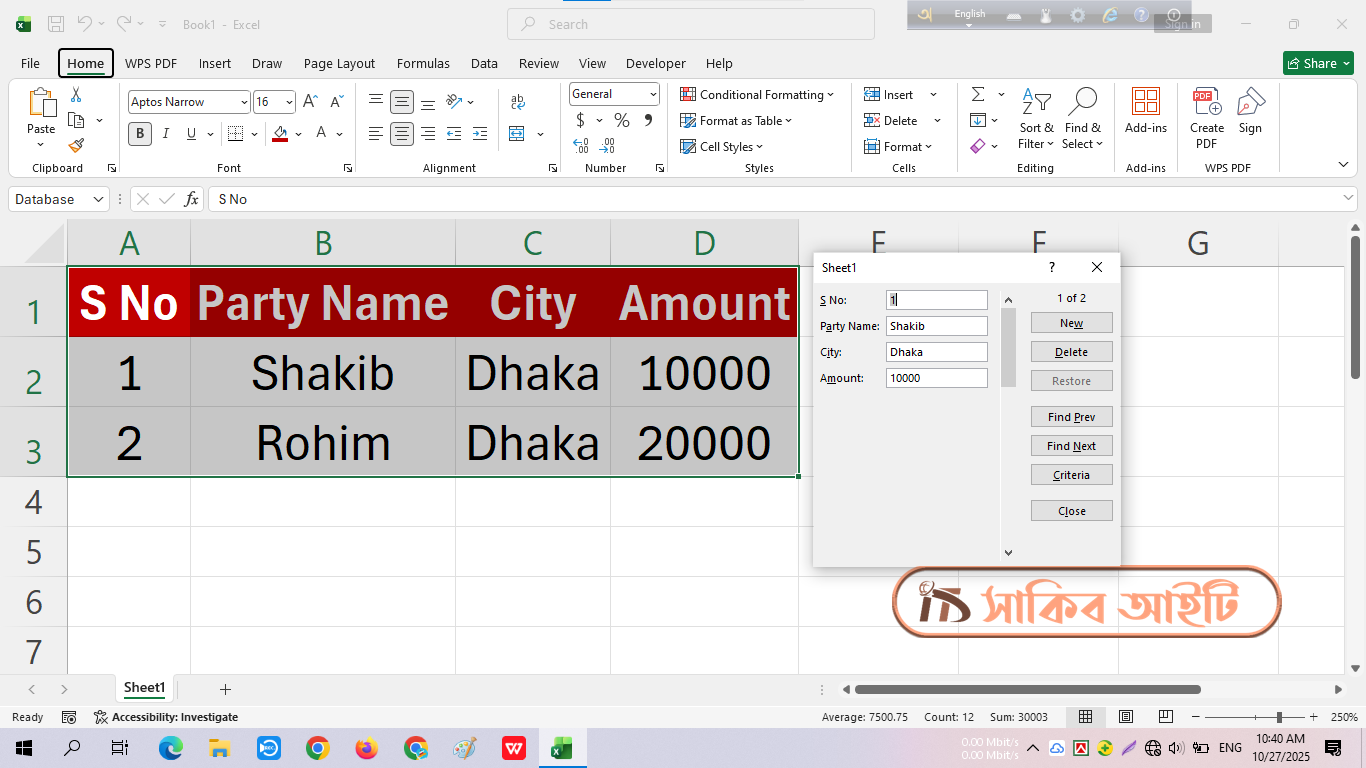Click the Find Next button in the form
1366x768 pixels.
1071,445
